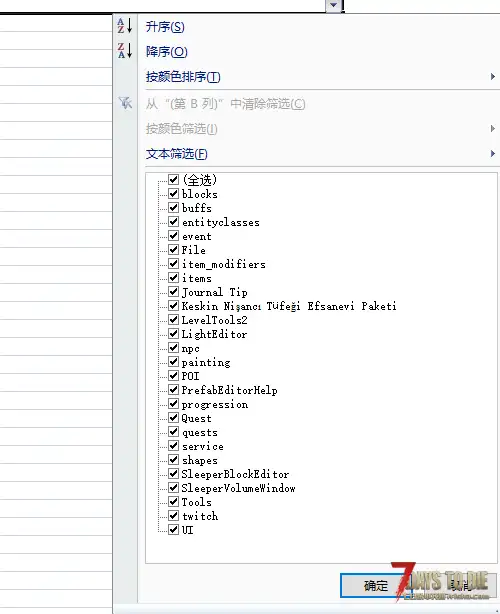
Task: Uncheck the progression checkbox
Action: 173,404
